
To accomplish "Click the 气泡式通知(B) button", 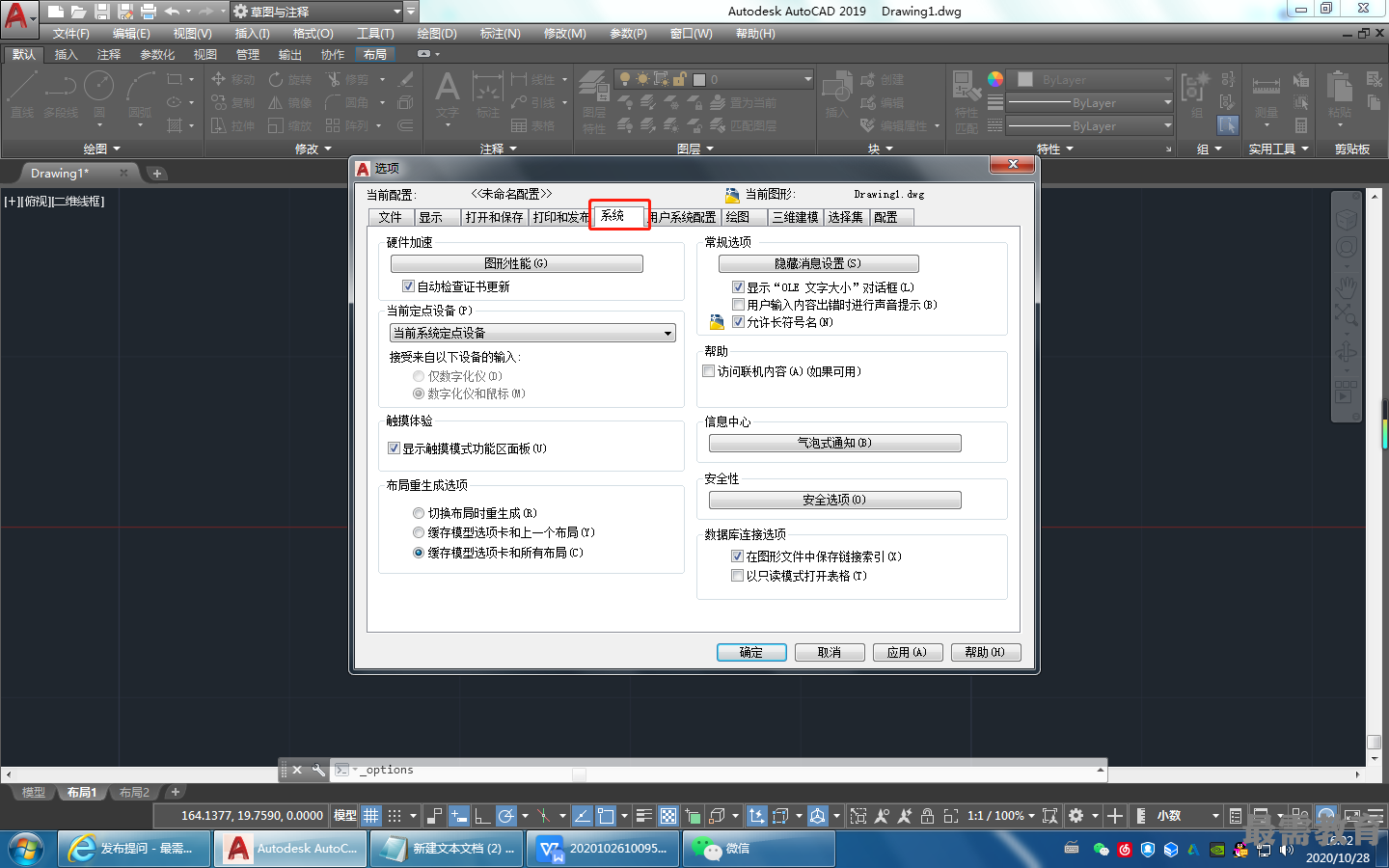I will (834, 443).
